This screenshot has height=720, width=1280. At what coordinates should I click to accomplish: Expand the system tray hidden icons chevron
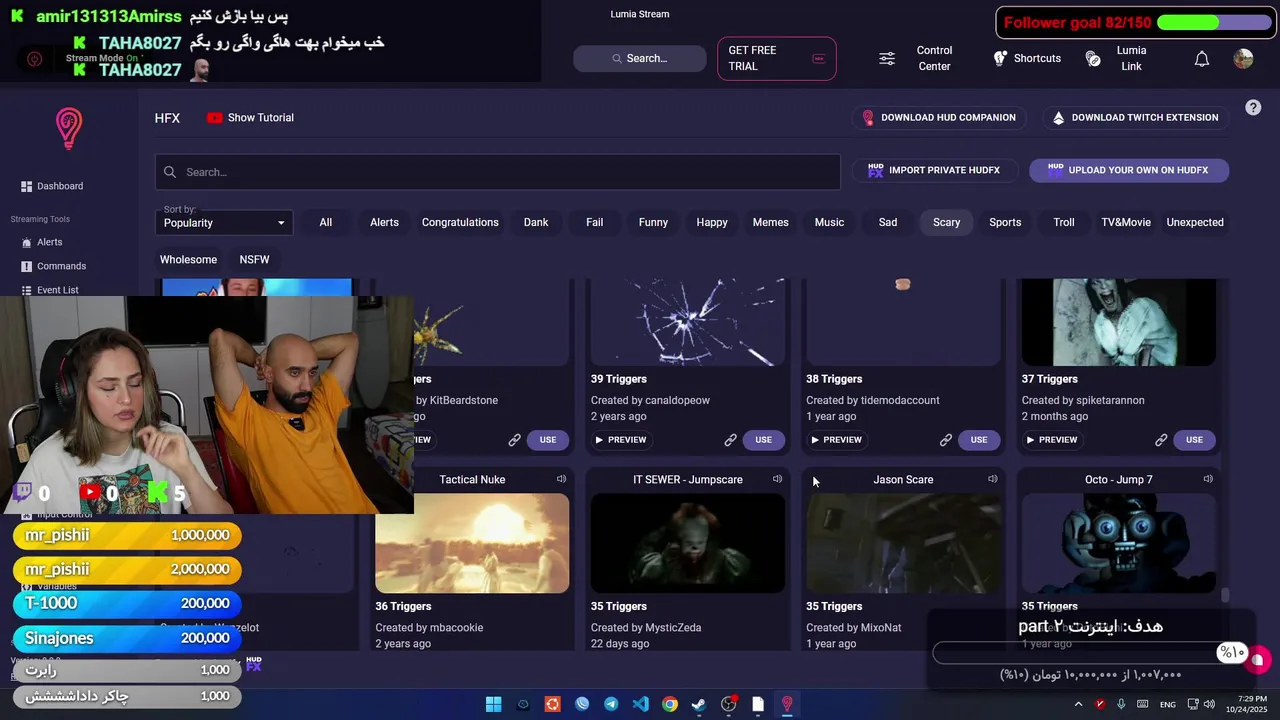1078,704
